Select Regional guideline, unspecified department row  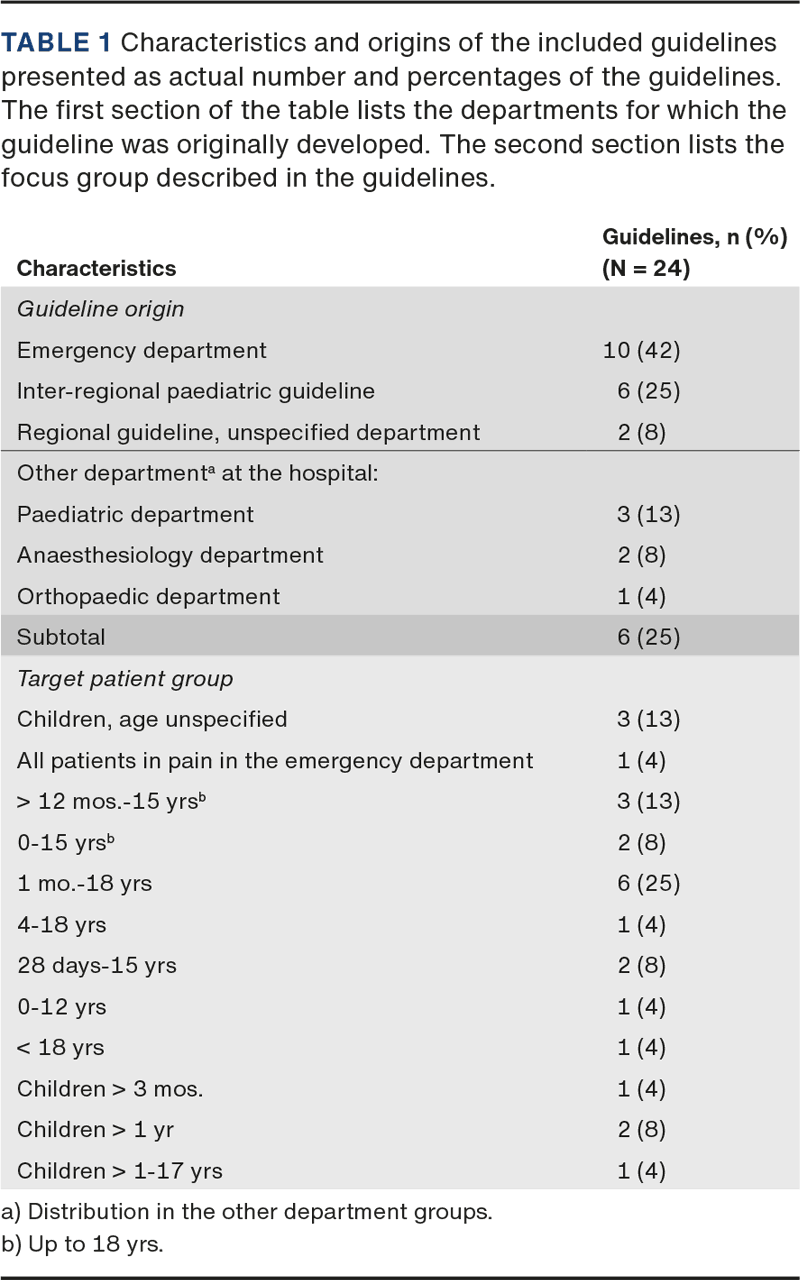tap(248, 432)
